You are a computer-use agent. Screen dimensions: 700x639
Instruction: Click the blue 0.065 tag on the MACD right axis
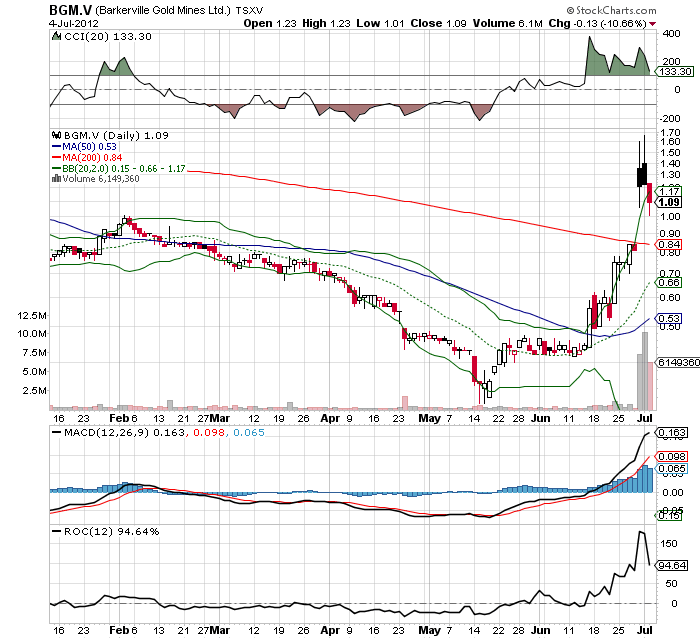672,468
